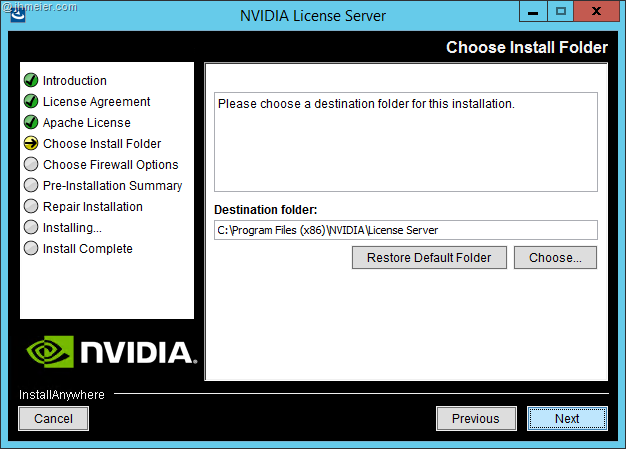Click the gray circle next to Installing...
Image resolution: width=626 pixels, height=449 pixels.
[31, 228]
